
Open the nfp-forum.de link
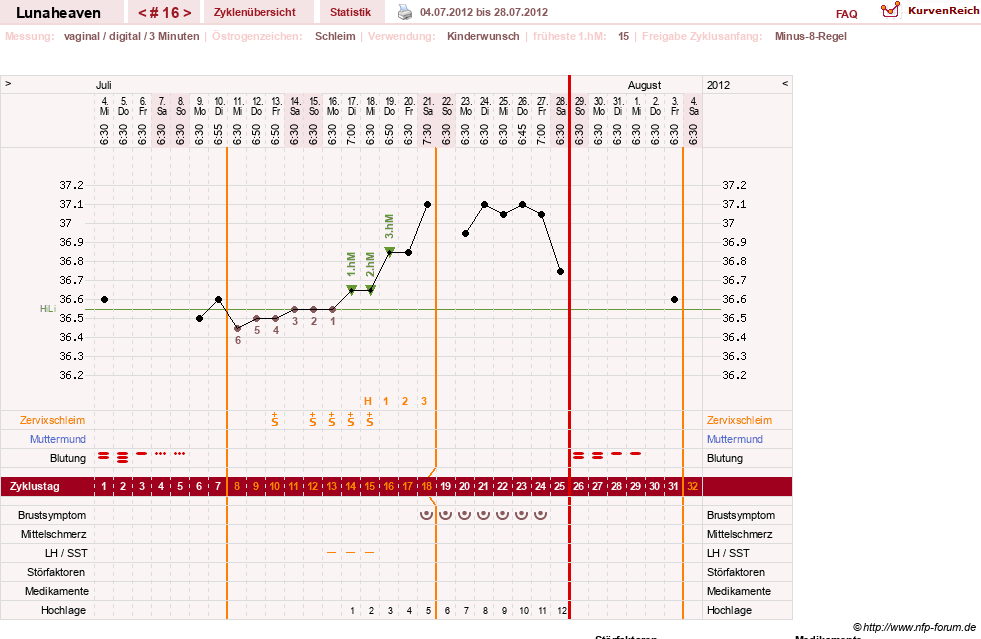click(x=914, y=627)
